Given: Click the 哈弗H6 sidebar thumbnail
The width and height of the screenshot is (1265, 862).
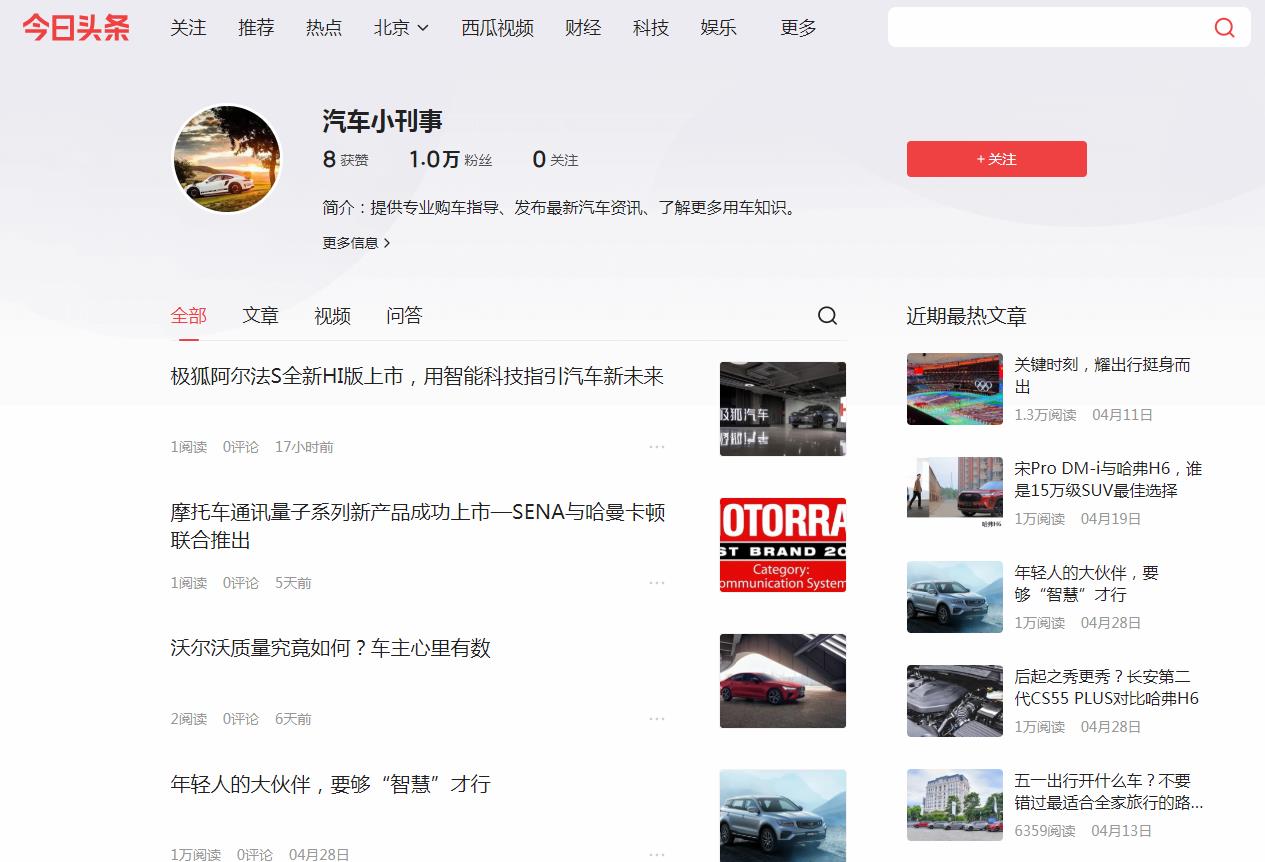Looking at the screenshot, I should pyautogui.click(x=955, y=493).
